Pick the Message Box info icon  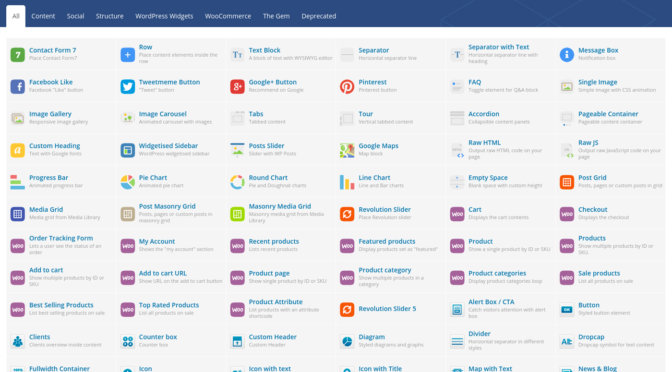point(567,55)
